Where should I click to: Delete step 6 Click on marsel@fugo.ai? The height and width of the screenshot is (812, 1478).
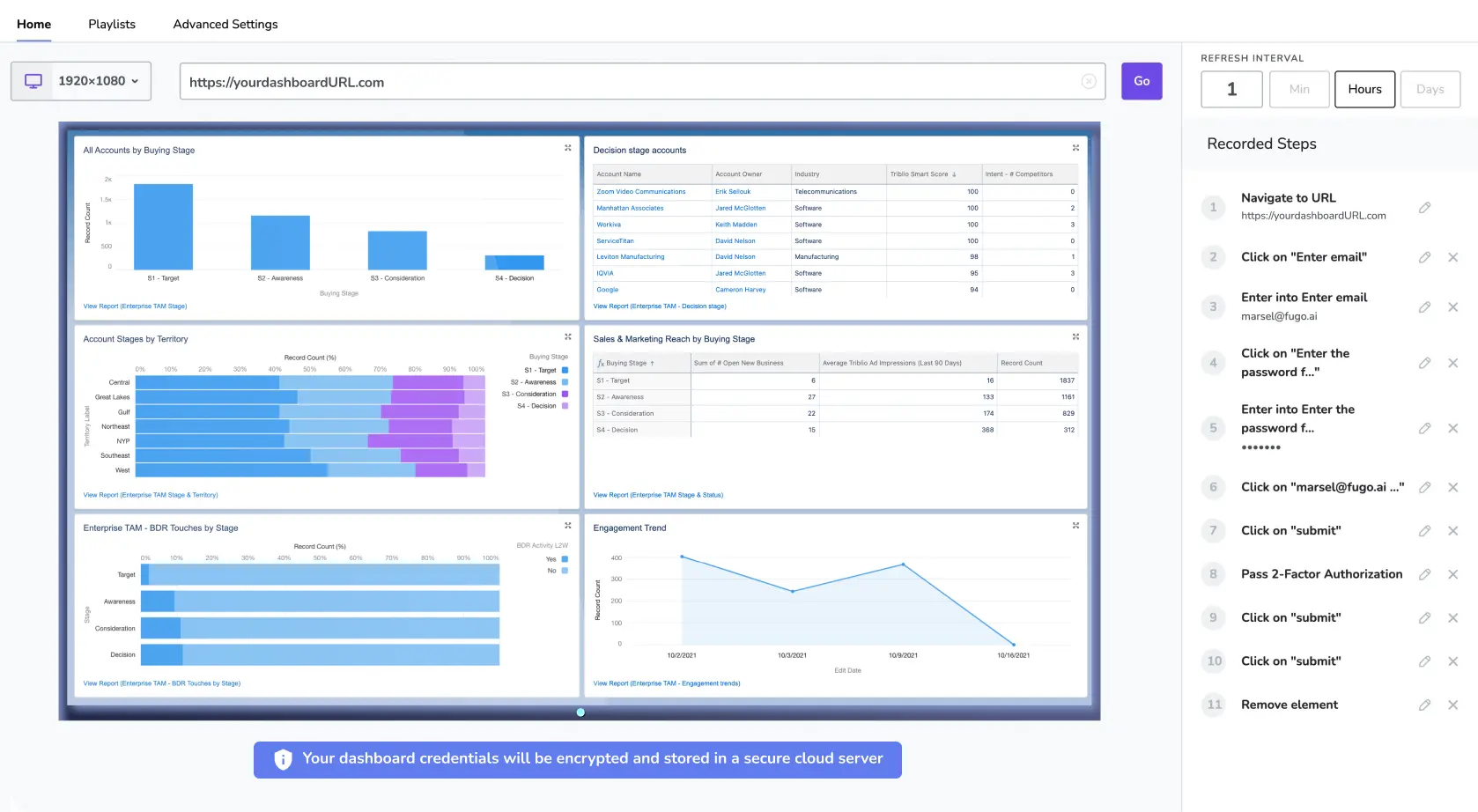(1452, 487)
